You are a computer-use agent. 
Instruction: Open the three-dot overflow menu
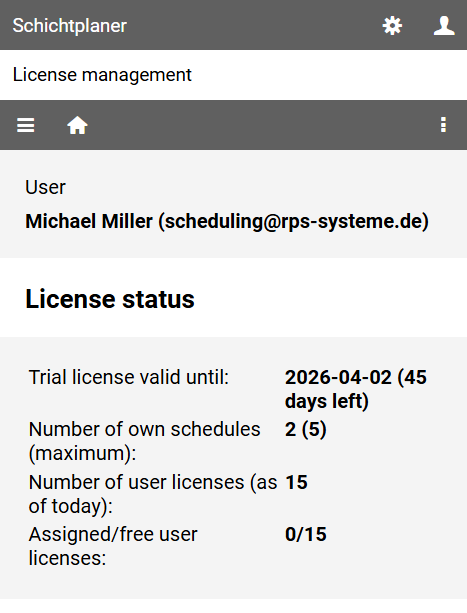(x=443, y=125)
